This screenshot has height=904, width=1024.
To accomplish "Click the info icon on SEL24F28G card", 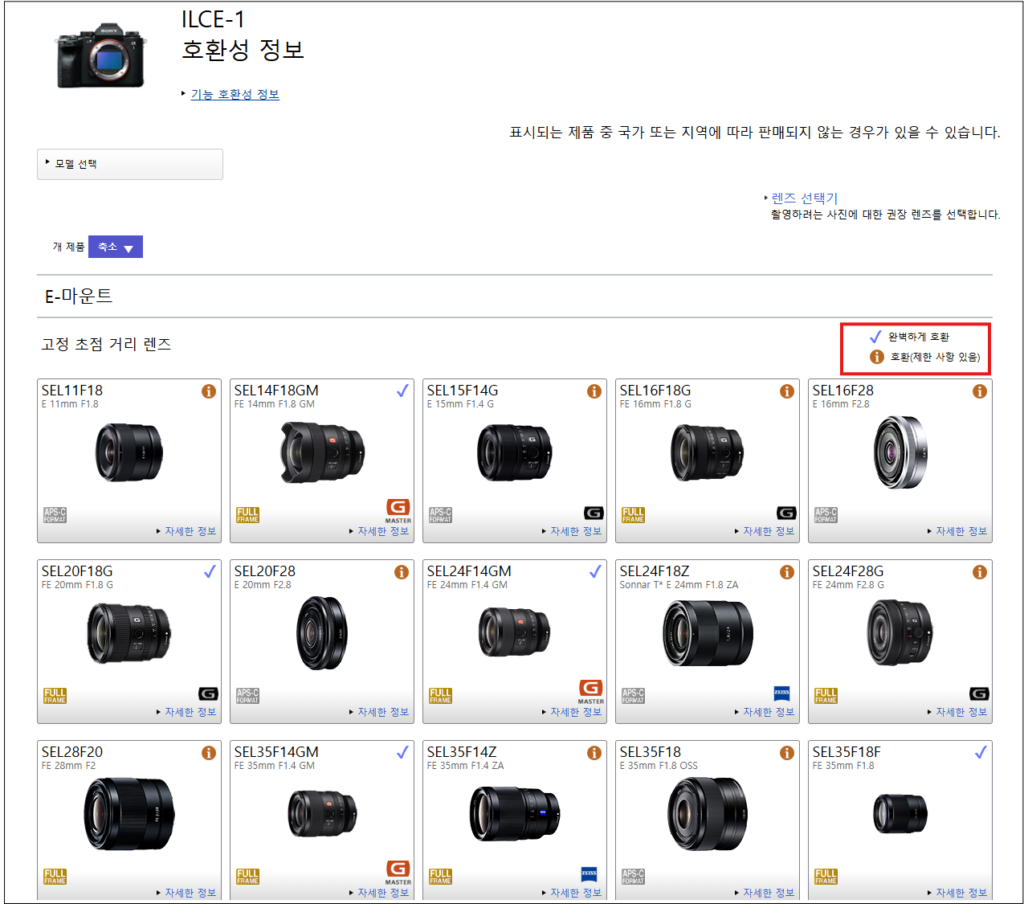I will click(x=980, y=572).
